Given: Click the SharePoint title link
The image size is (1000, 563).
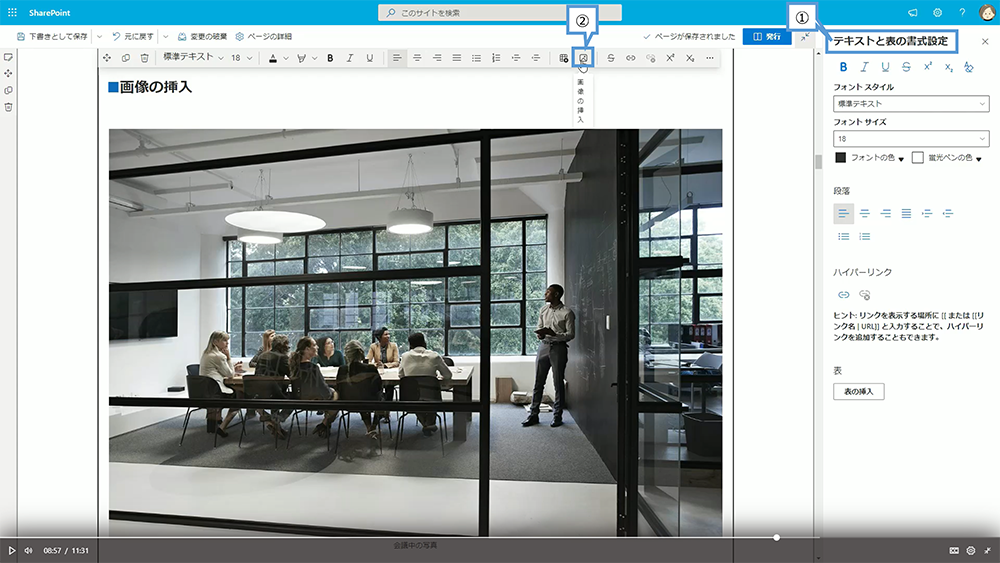Looking at the screenshot, I should (x=49, y=13).
